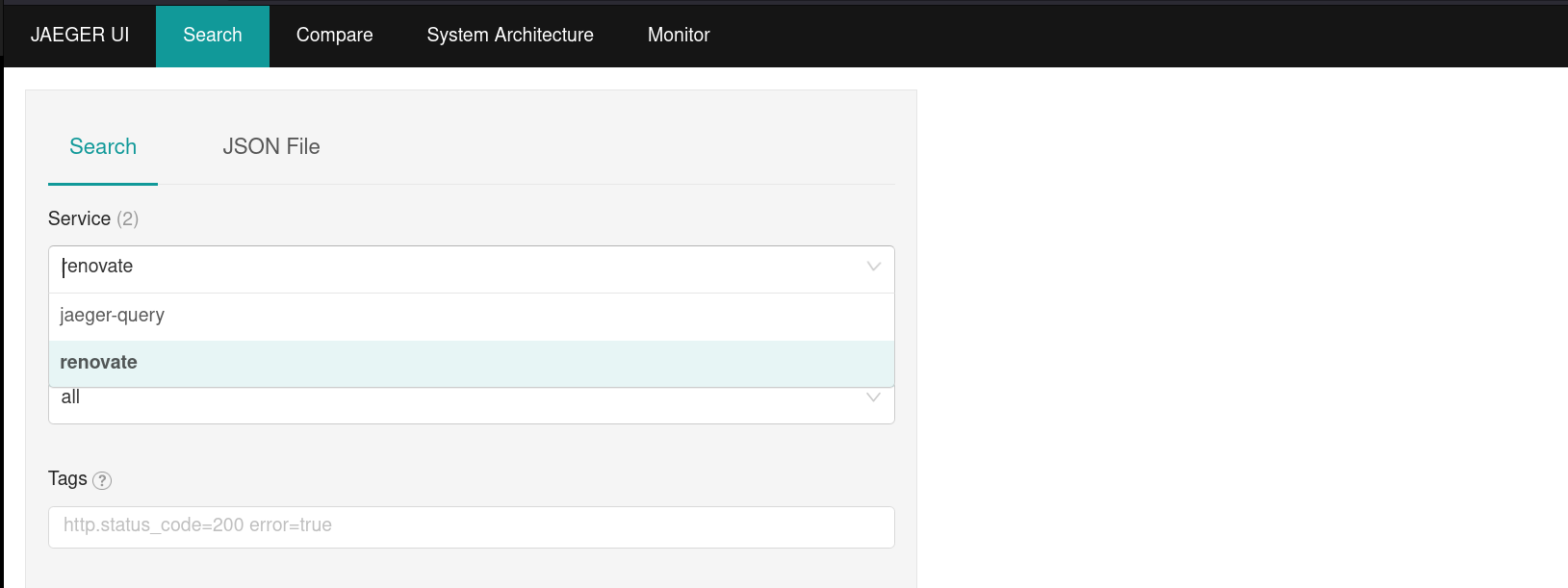Open the JAEGER UI home link
The height and width of the screenshot is (588, 1568).
[80, 35]
